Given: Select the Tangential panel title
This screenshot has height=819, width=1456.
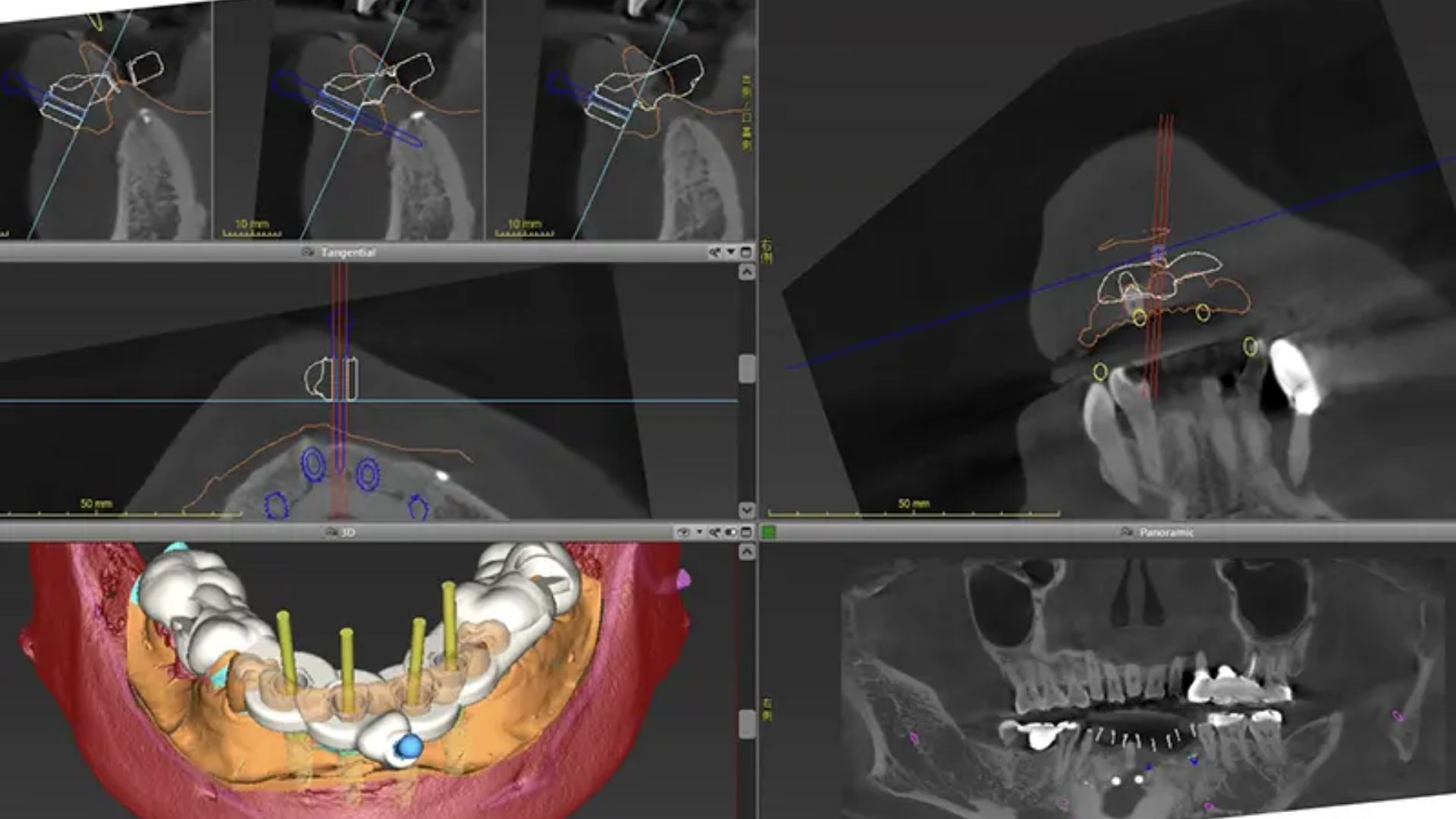Looking at the screenshot, I should [x=348, y=253].
